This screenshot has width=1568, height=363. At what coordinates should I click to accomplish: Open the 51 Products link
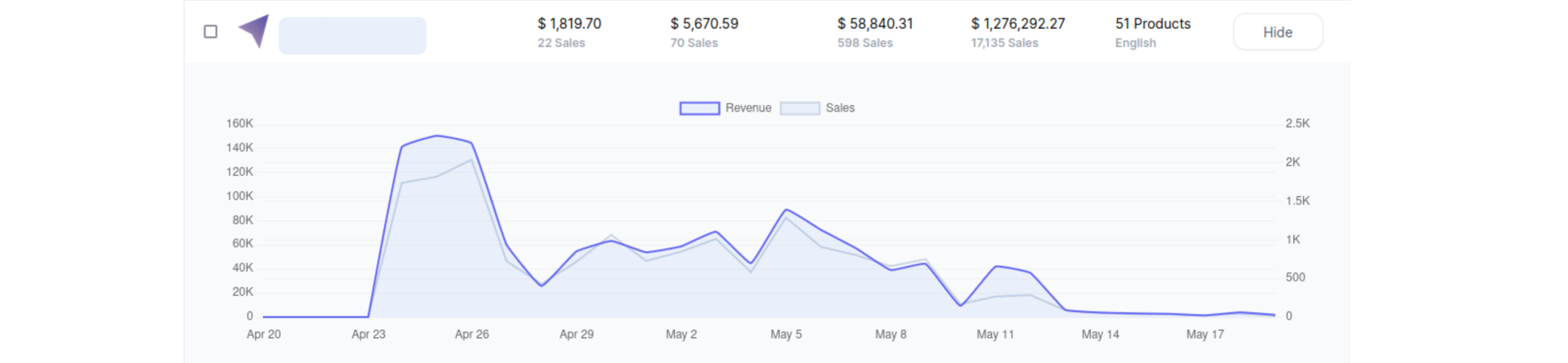click(1152, 24)
